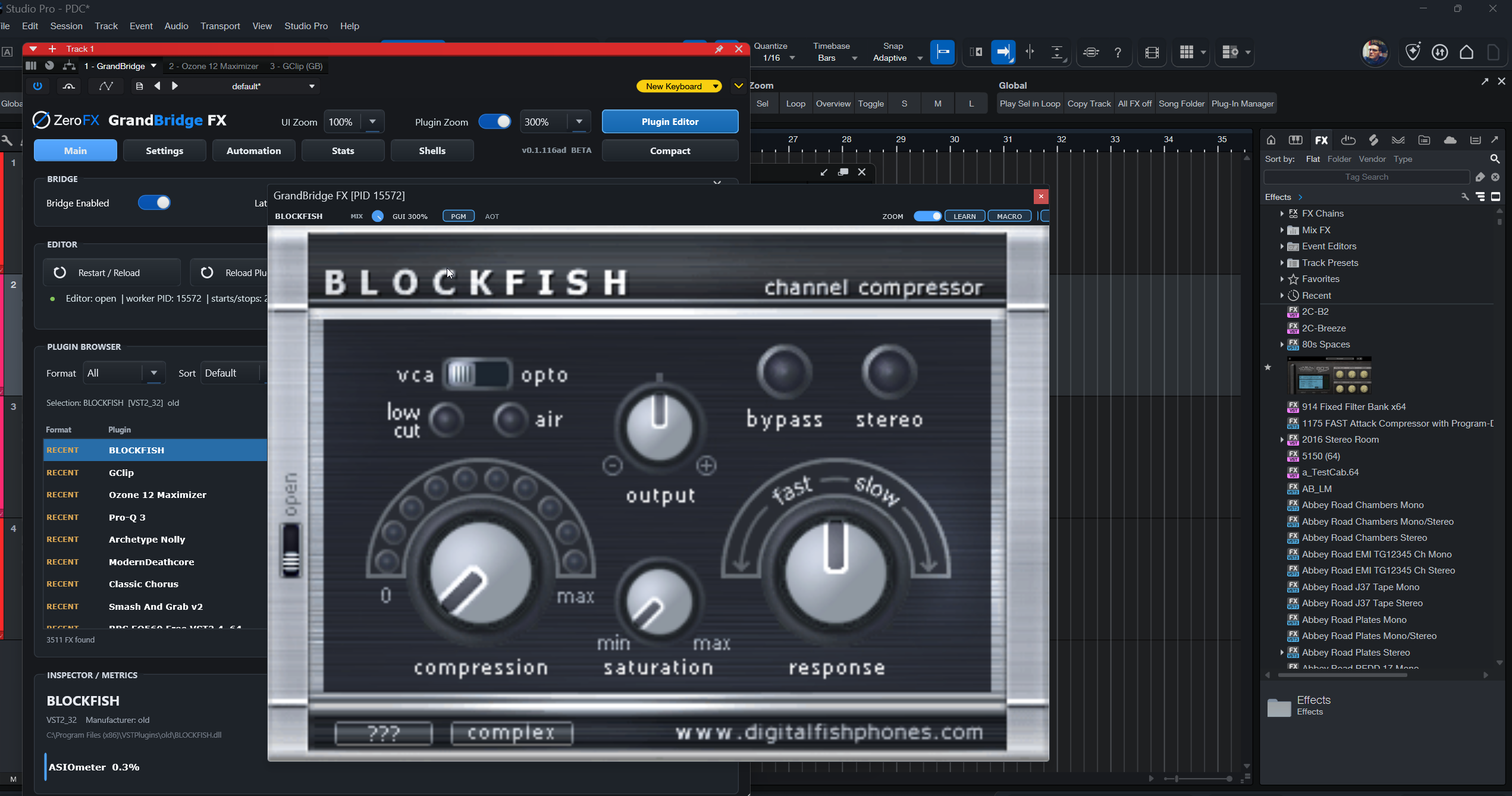Toggle ZOOM switch in GrandBridge editor window
1512x796 pixels.
pyautogui.click(x=927, y=216)
